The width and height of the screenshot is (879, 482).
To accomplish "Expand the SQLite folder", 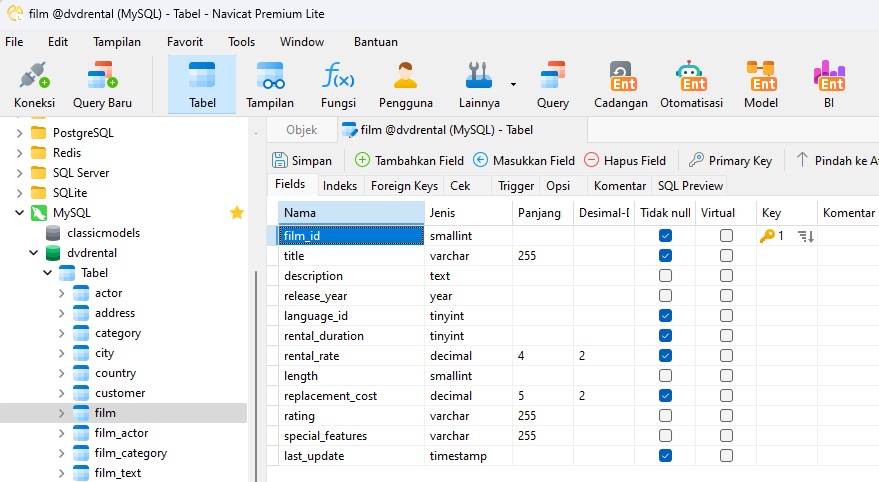I will click(20, 193).
